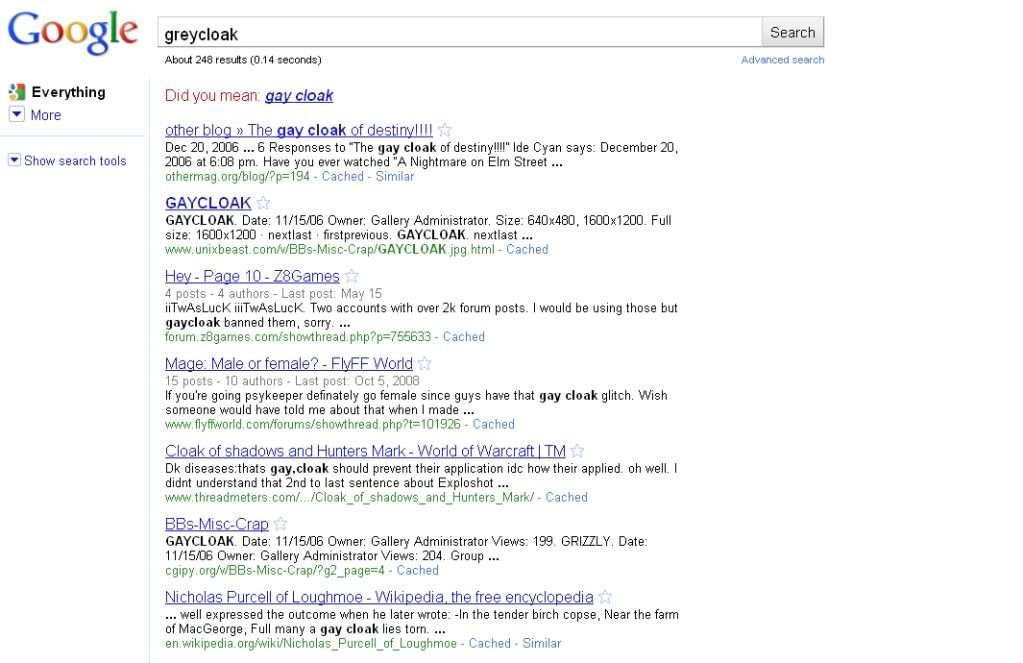Click star icon beside FlyFF World result
Viewport: 1023px width, 663px height.
(425, 364)
